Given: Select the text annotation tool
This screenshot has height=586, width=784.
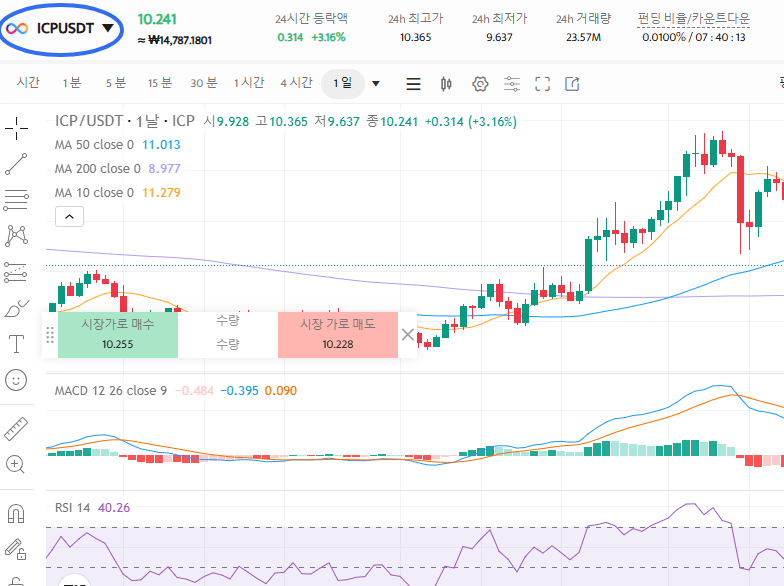Looking at the screenshot, I should pyautogui.click(x=16, y=344).
